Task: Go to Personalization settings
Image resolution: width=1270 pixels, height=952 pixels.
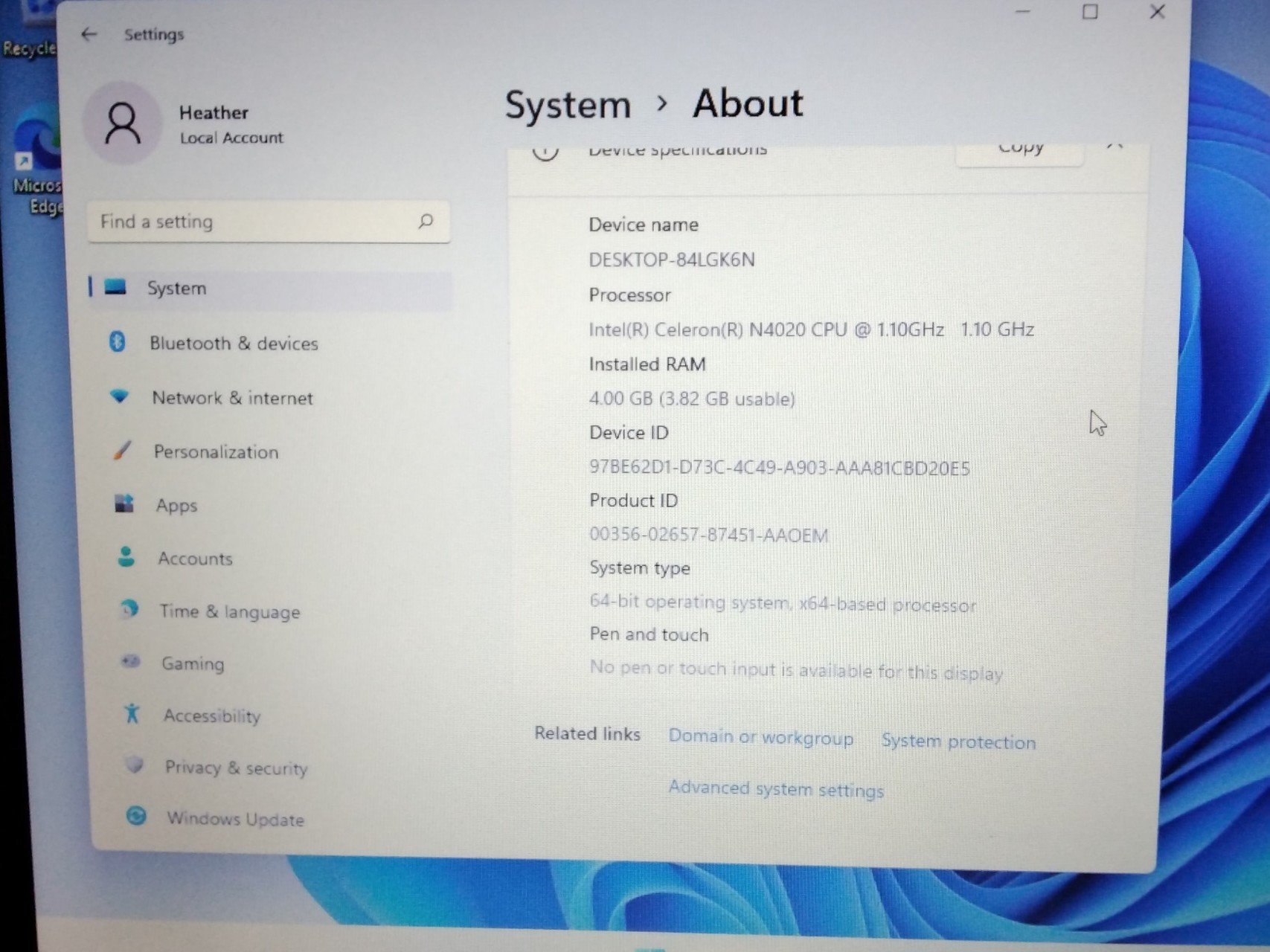Action: click(x=216, y=452)
